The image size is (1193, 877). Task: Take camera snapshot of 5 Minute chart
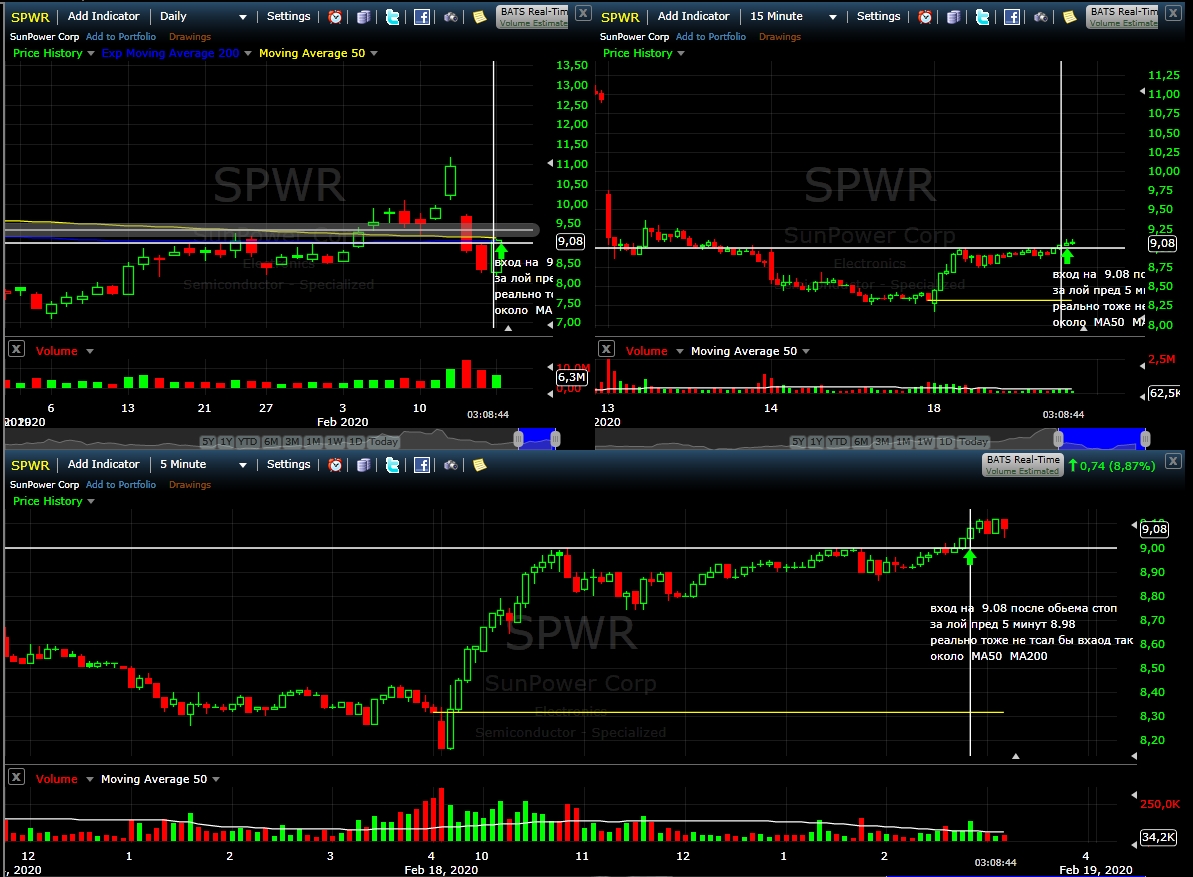450,465
